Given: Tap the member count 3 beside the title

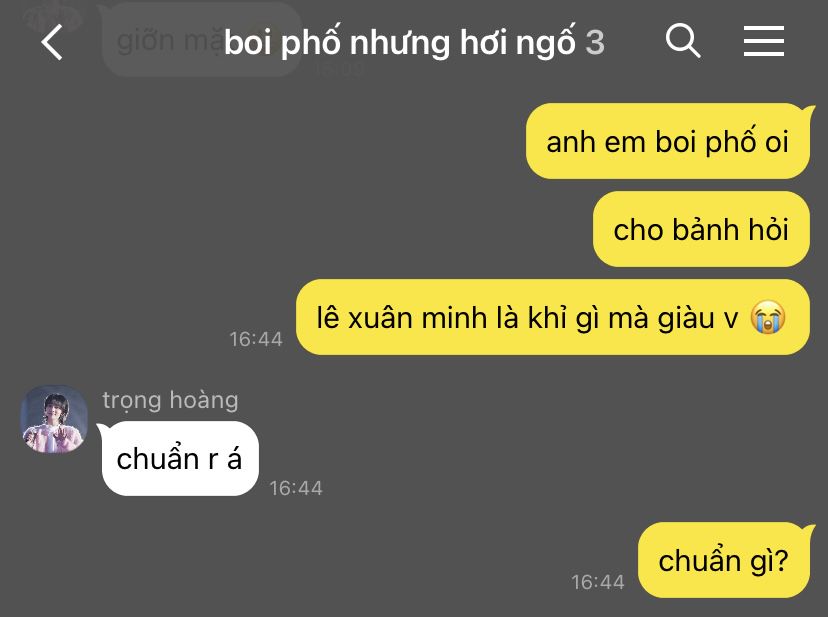Looking at the screenshot, I should click(x=595, y=42).
